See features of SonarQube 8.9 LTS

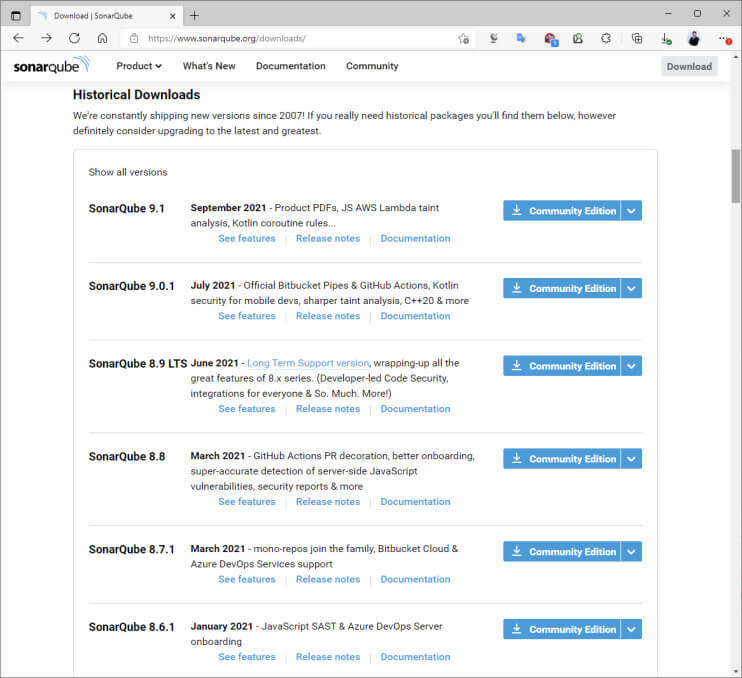[247, 409]
